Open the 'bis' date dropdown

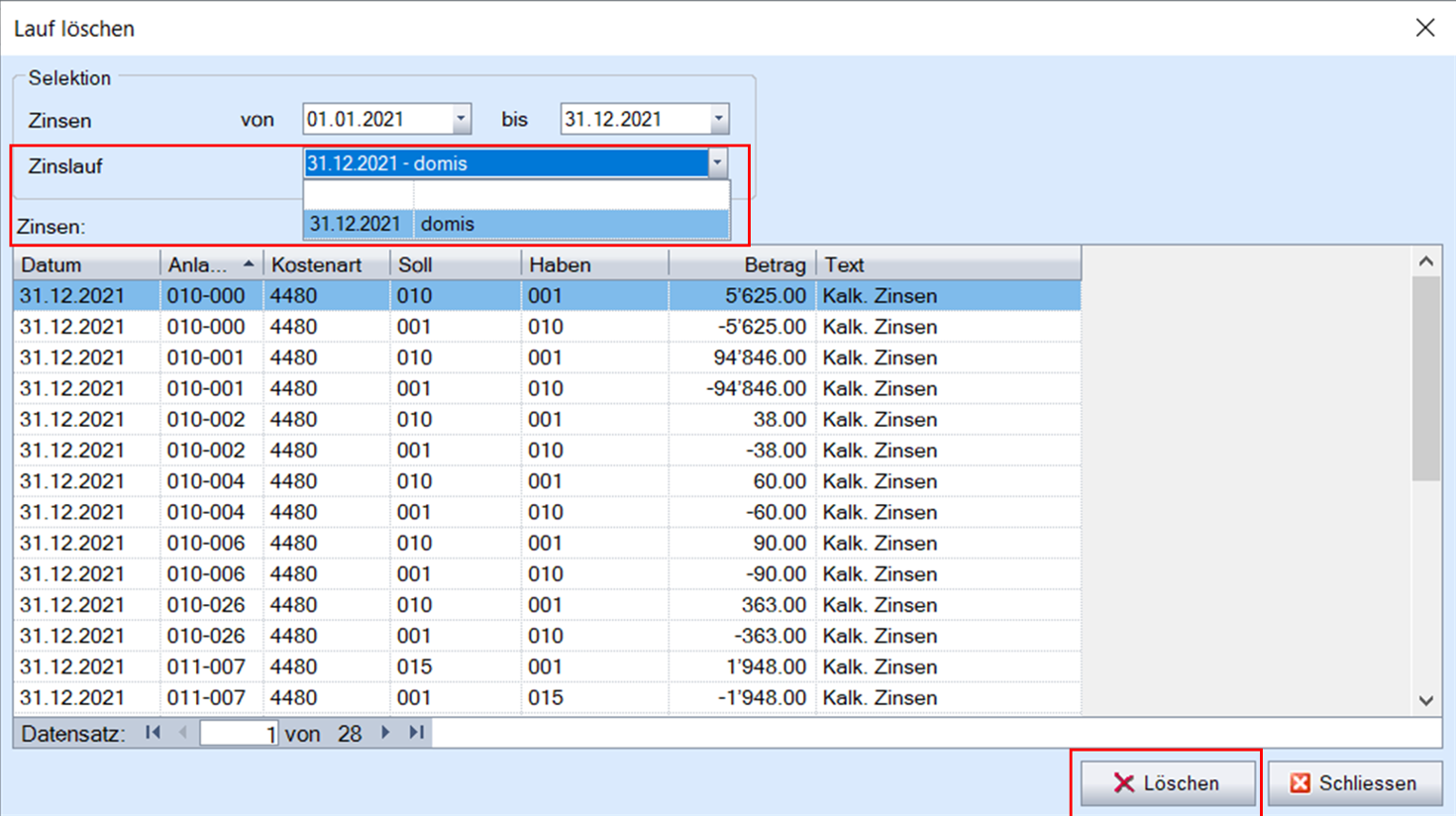[x=718, y=120]
